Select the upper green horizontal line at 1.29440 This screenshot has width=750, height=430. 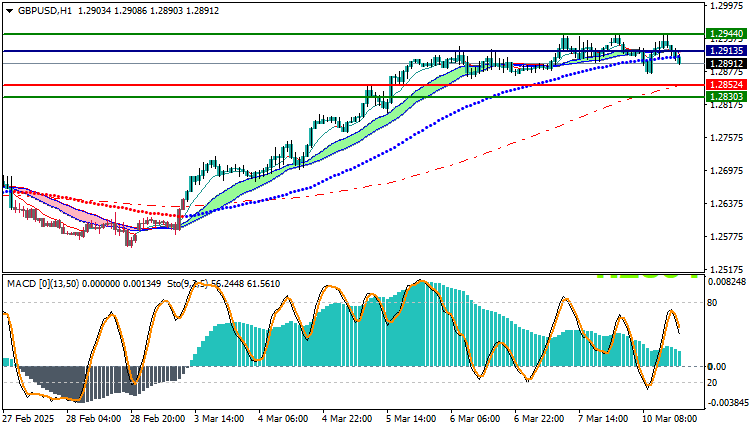pos(353,34)
